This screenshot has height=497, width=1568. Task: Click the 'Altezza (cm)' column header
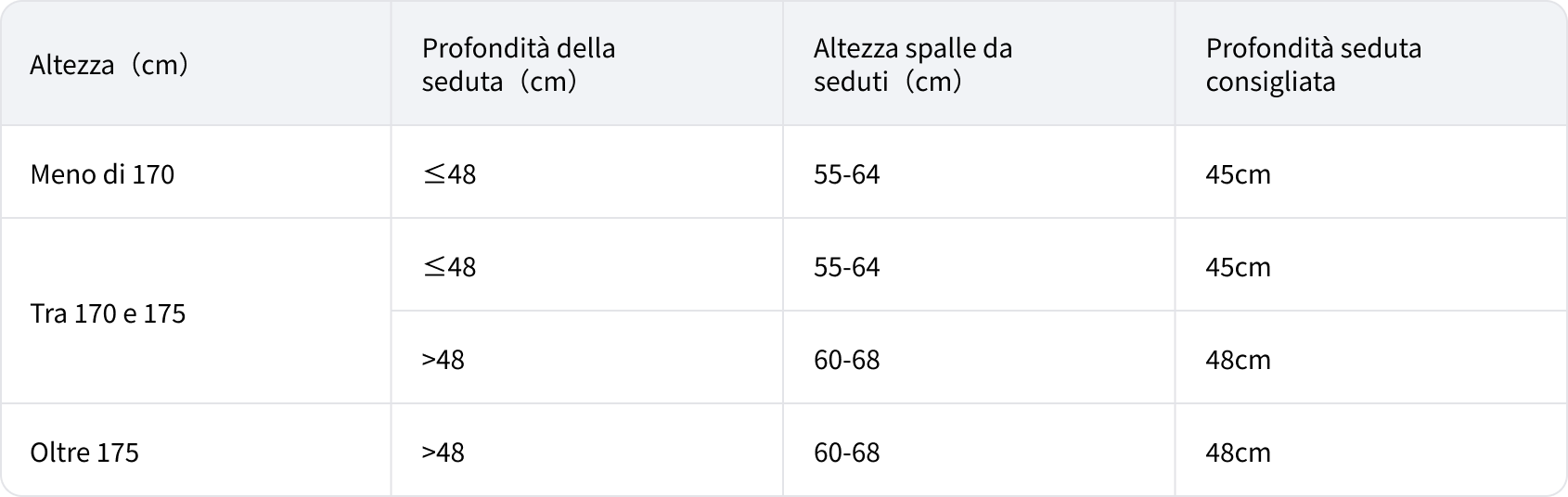click(x=109, y=65)
